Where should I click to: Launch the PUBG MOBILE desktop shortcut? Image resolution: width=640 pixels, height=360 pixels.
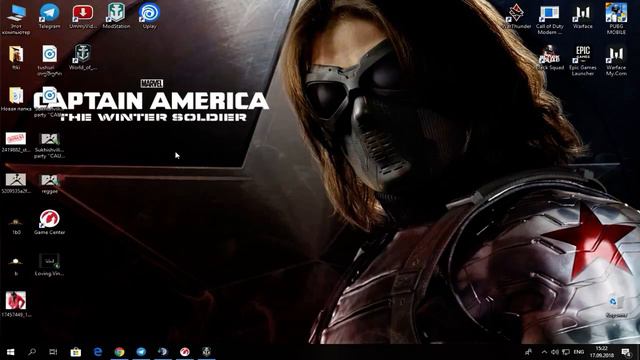pos(616,18)
